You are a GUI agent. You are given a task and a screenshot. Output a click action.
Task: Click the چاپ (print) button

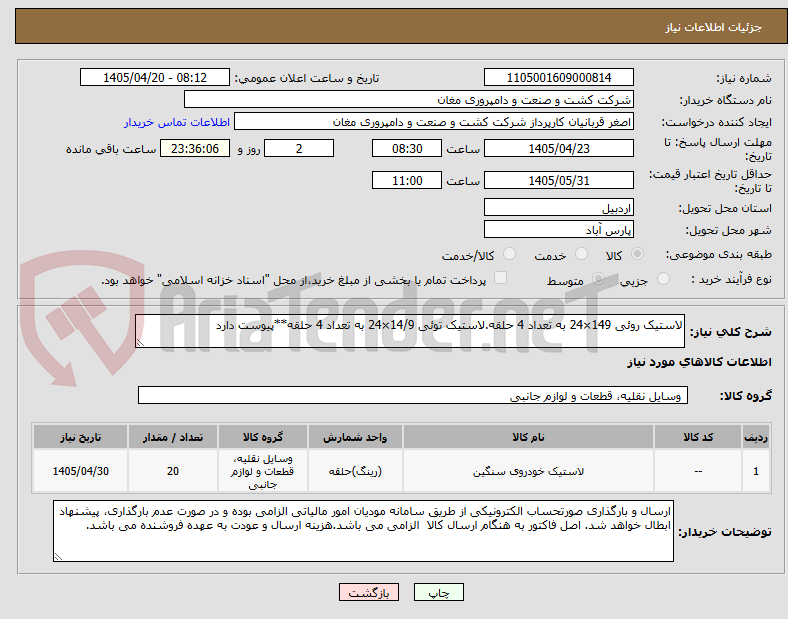(438, 592)
